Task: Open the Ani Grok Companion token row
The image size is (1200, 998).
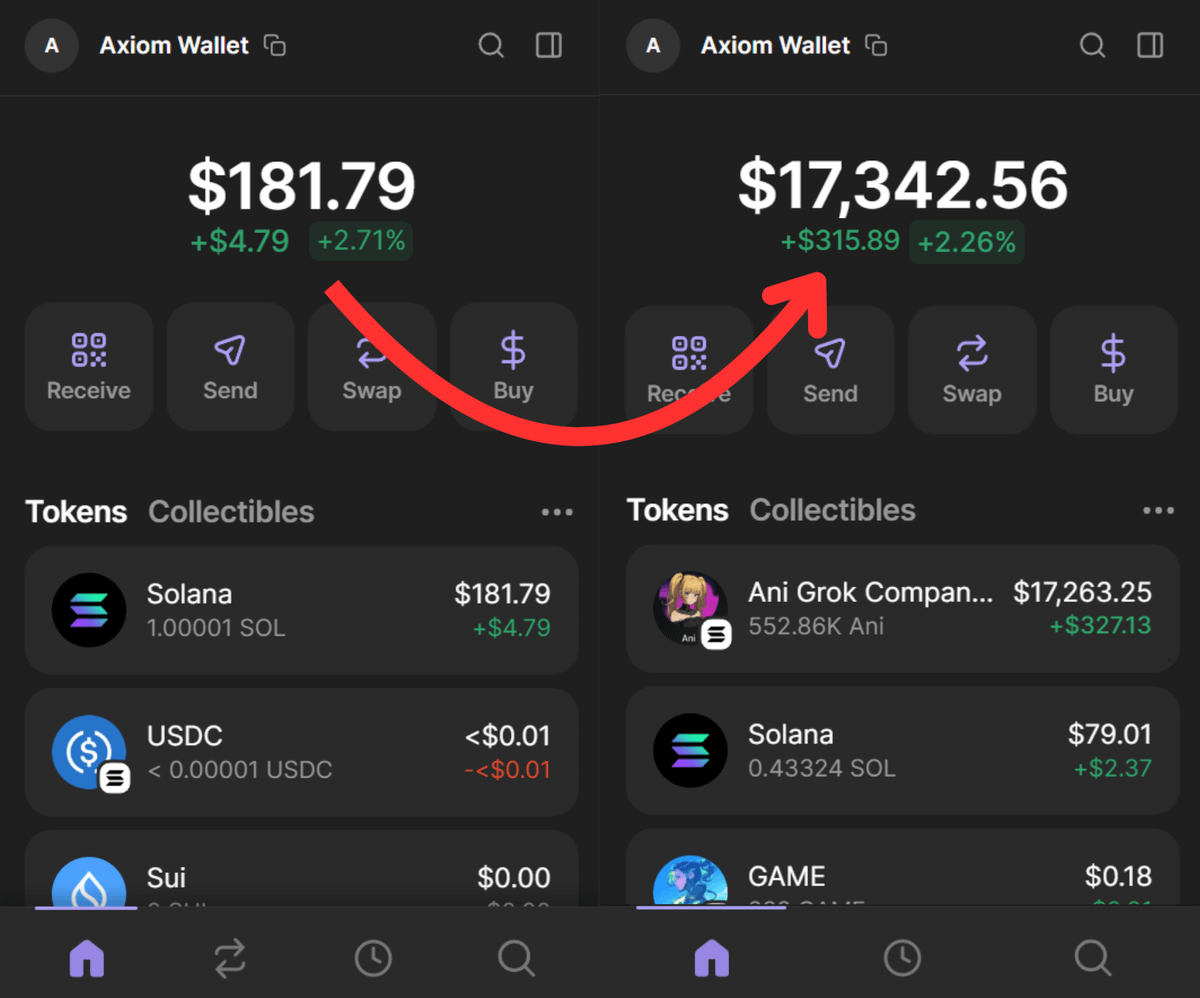Action: click(903, 608)
